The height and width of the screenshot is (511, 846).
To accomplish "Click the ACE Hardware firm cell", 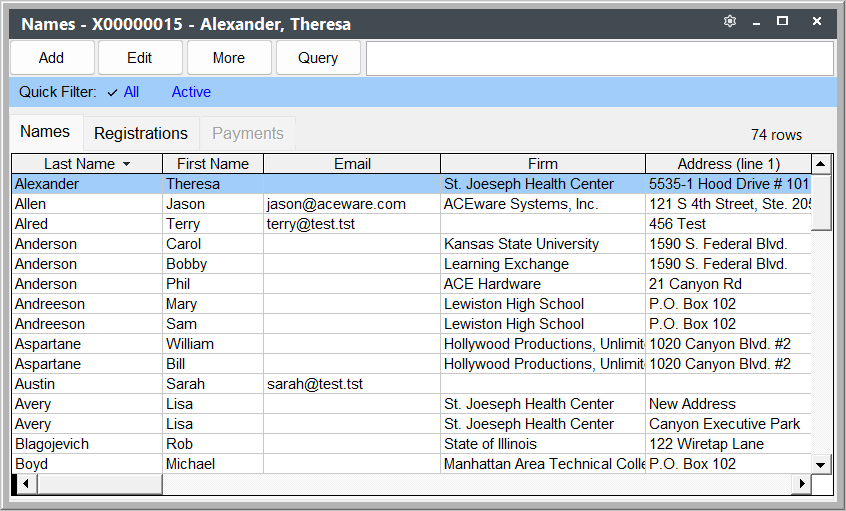I will pos(543,284).
